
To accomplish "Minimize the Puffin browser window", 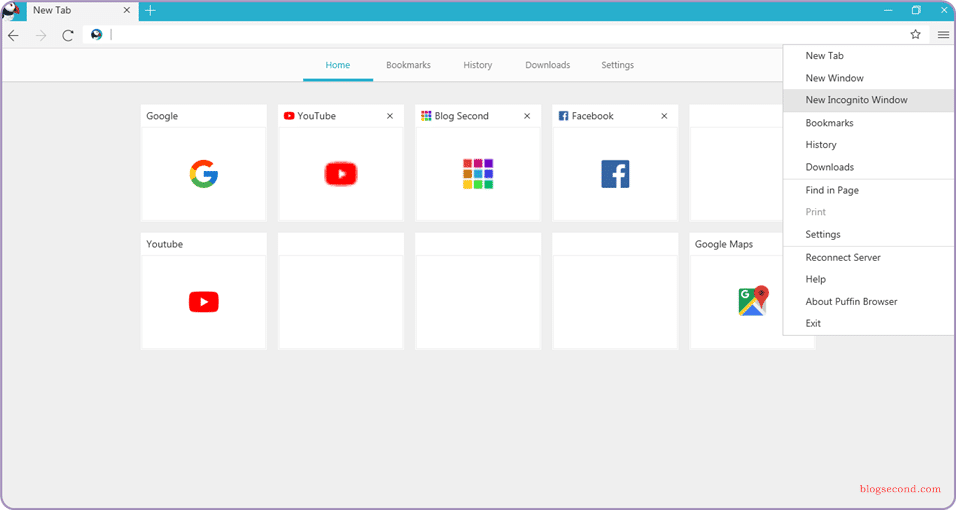I will pyautogui.click(x=888, y=10).
